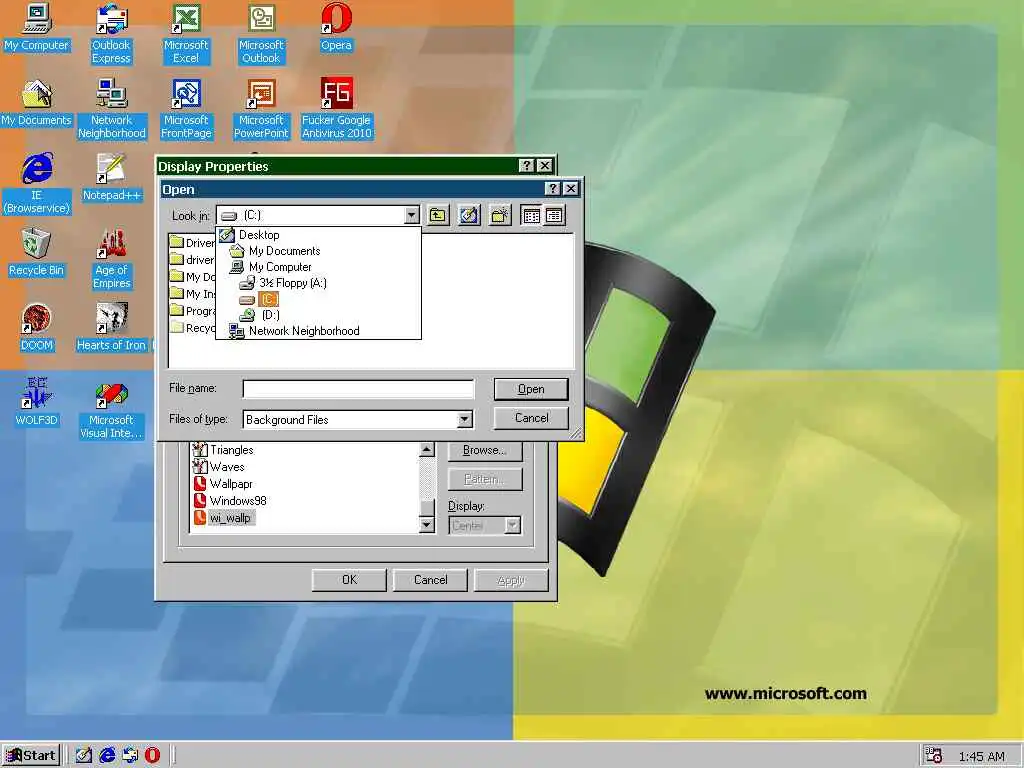This screenshot has height=768, width=1024.
Task: Click the 1:45 AM taskbar clock
Action: point(981,756)
